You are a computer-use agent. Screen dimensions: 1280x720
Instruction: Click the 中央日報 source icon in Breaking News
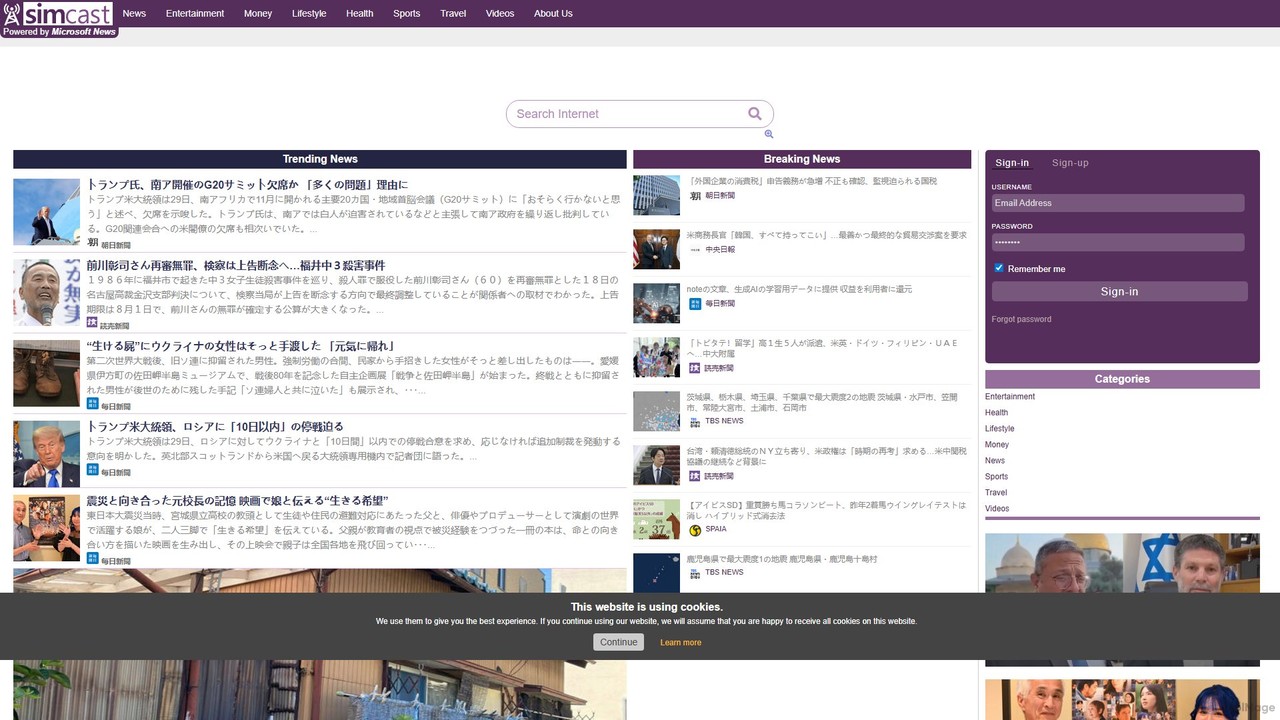(696, 249)
